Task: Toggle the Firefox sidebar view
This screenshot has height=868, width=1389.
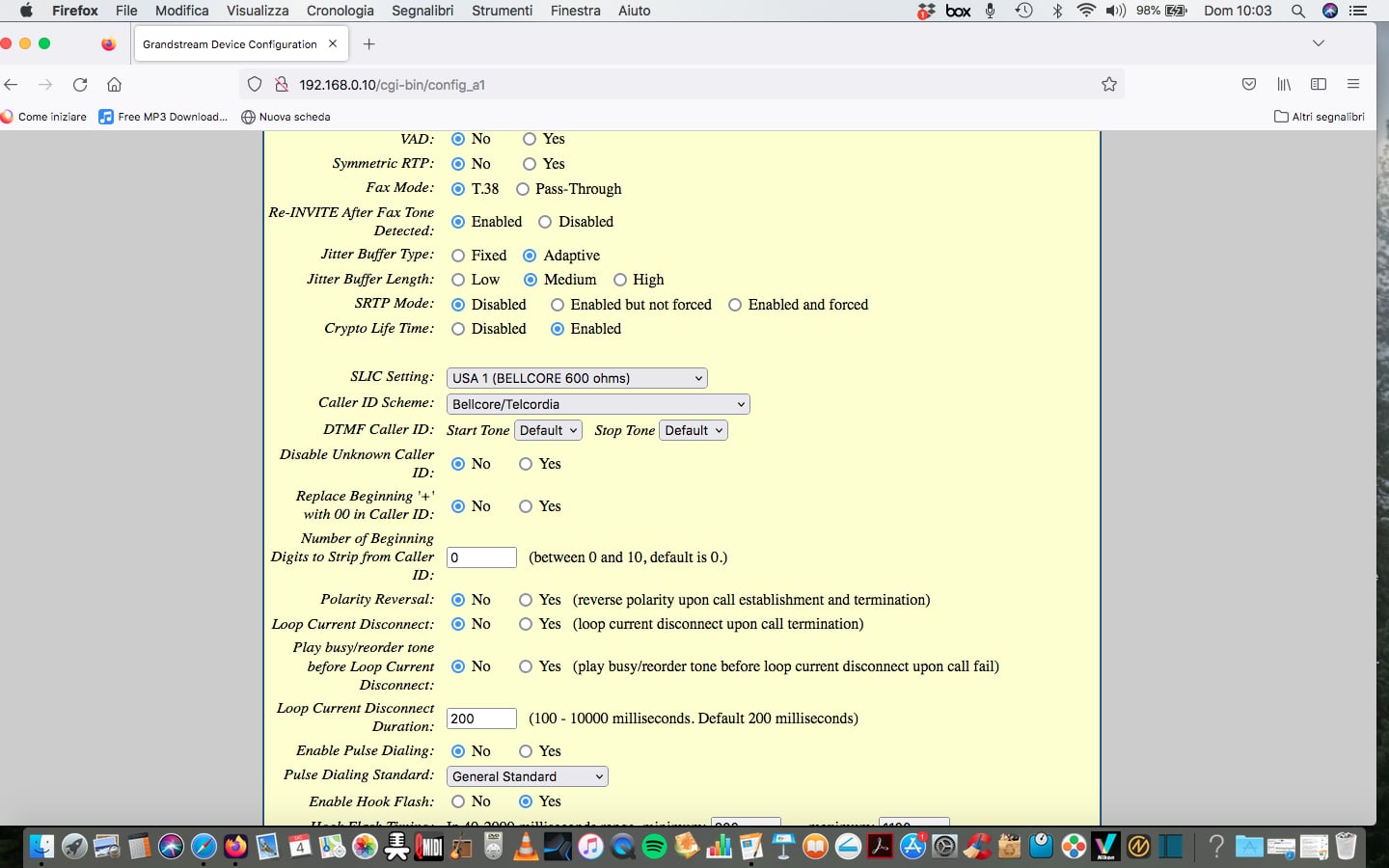Action: click(1319, 85)
